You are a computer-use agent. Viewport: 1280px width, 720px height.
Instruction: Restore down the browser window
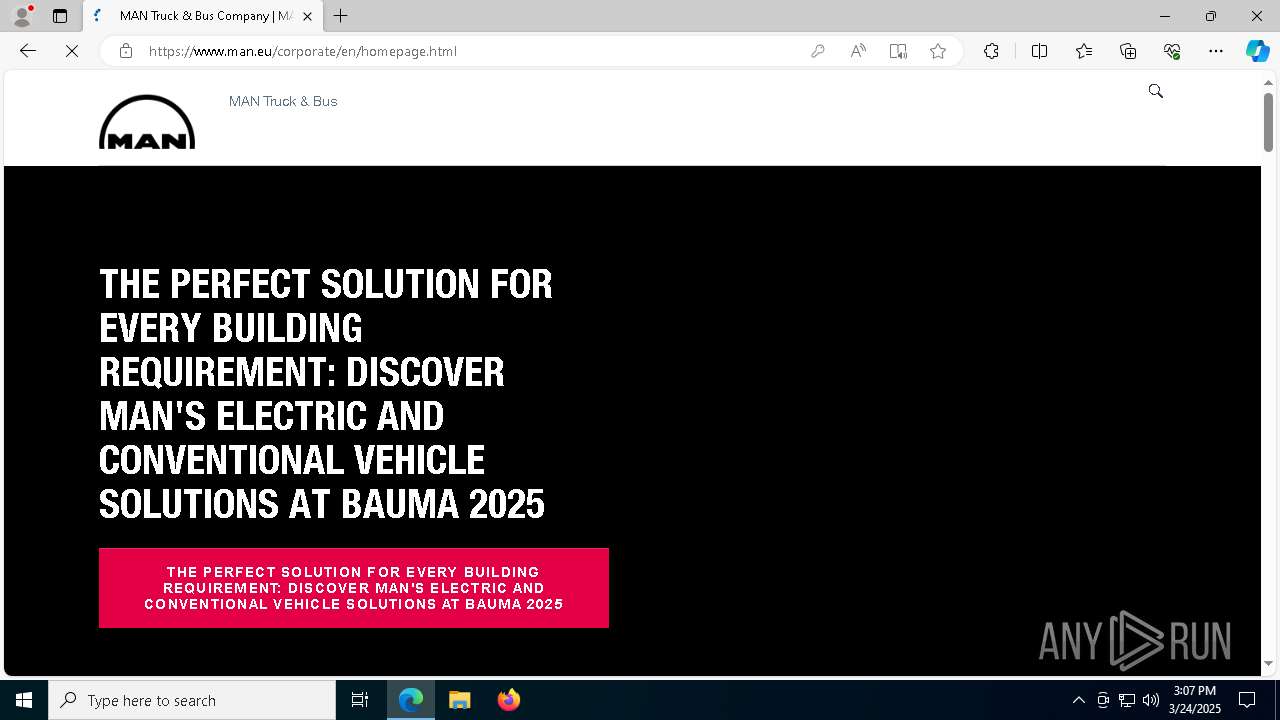1211,16
